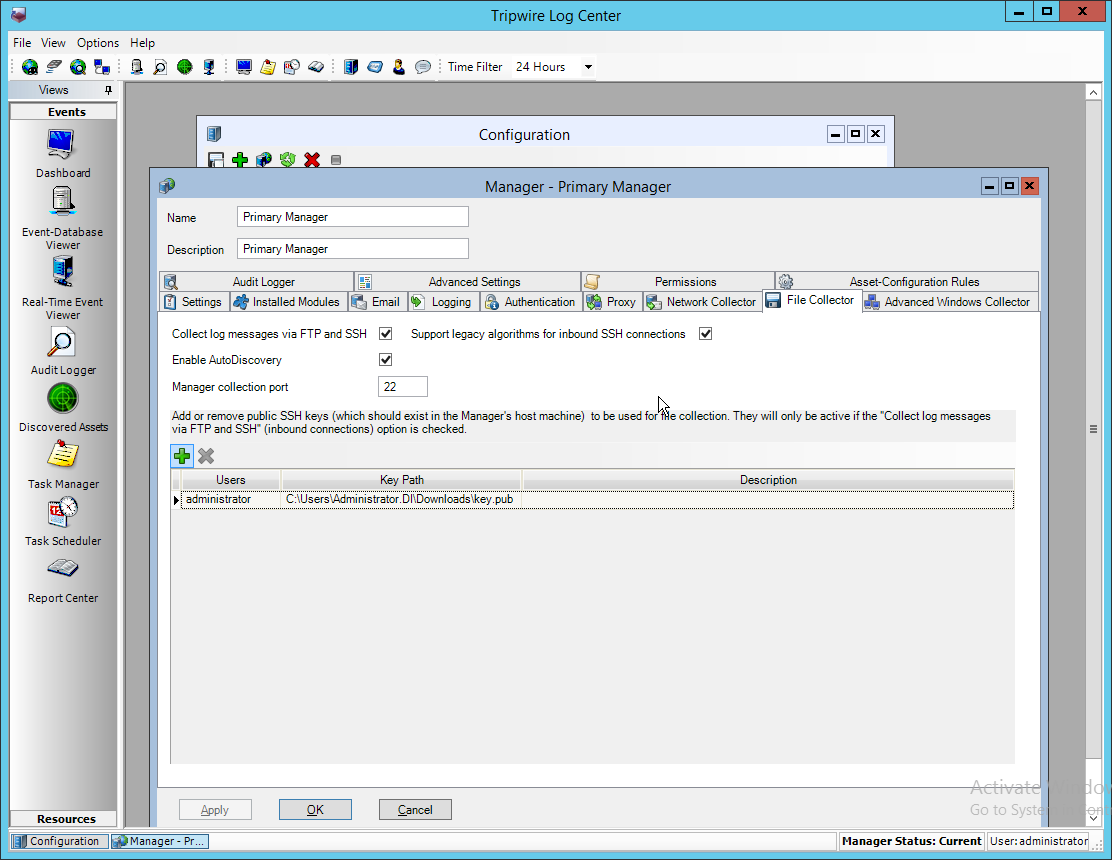Open the Help menu
The width and height of the screenshot is (1112, 860).
[x=142, y=43]
